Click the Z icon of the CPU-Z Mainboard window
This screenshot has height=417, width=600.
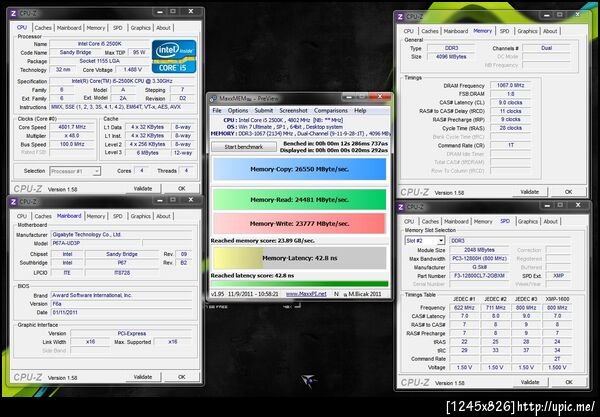coord(13,202)
